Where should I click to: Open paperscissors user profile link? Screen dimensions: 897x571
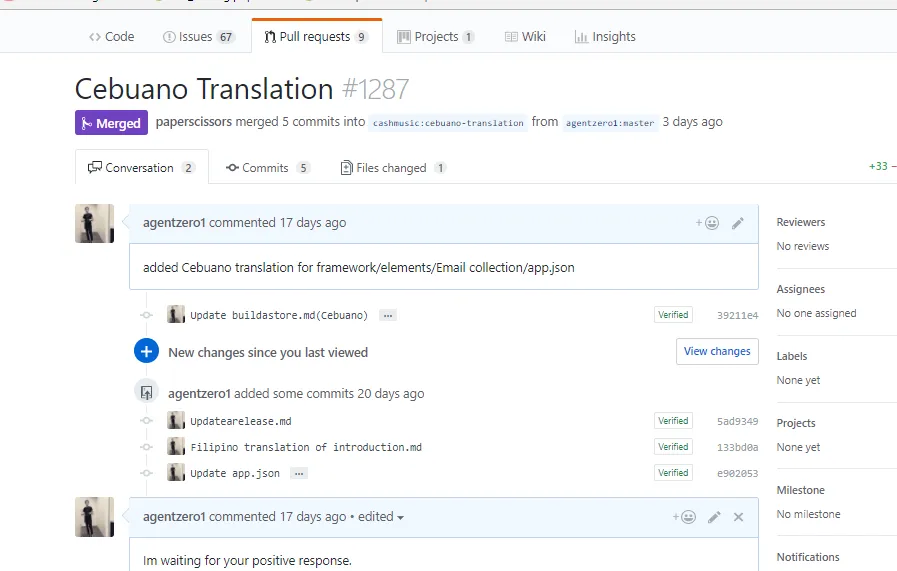click(193, 122)
